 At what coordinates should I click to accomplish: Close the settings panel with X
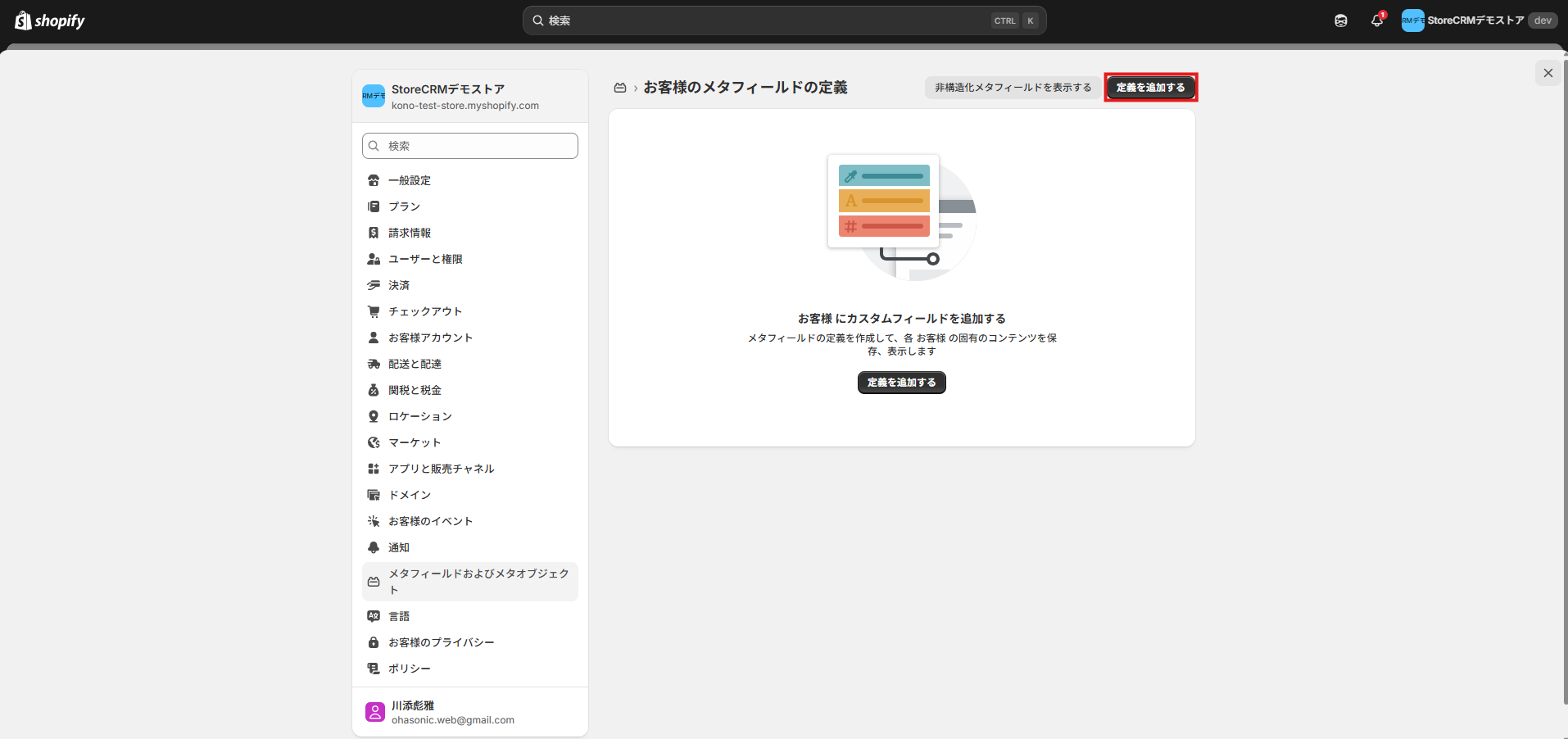coord(1548,73)
